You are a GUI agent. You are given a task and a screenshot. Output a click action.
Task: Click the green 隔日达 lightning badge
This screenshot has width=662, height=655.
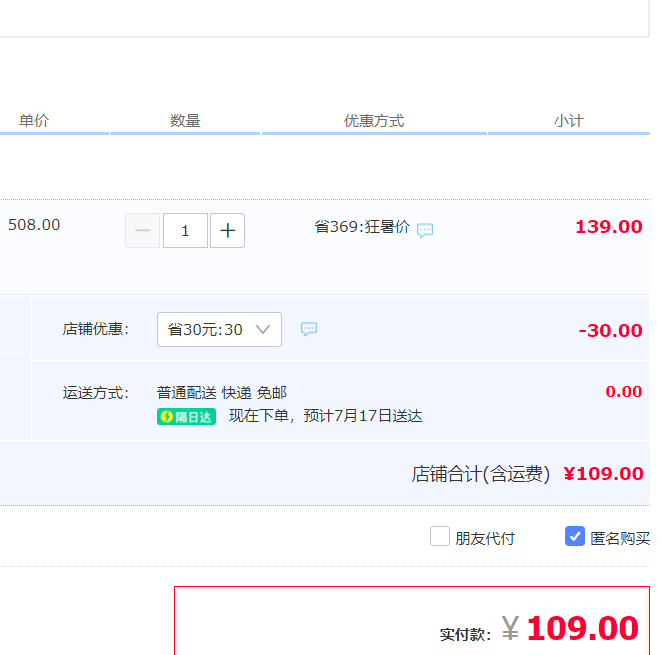click(x=186, y=417)
